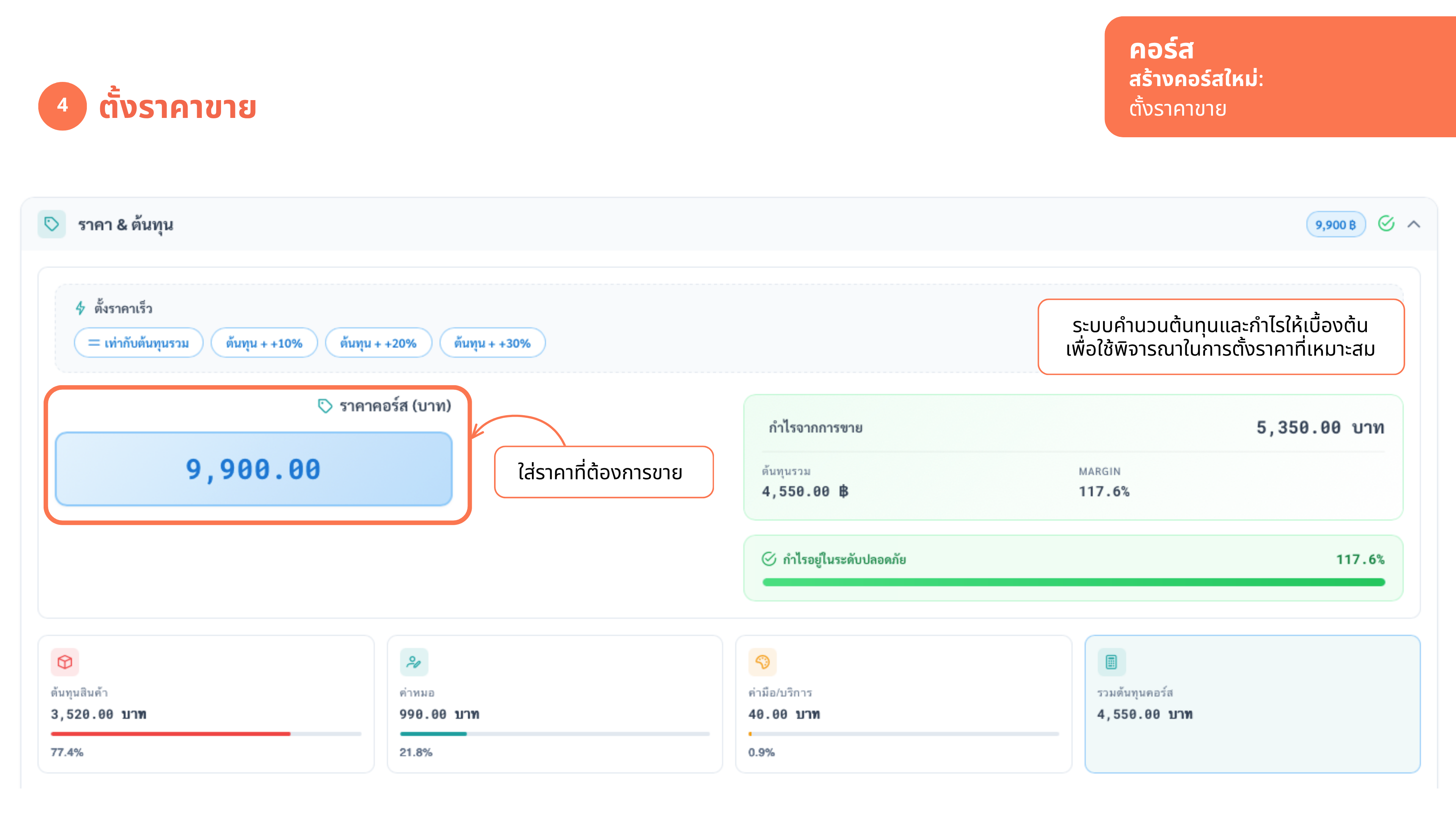Click the check icon beside กำไรอยู่ในระดับปลอดภัย
This screenshot has width=1456, height=819.
(769, 559)
